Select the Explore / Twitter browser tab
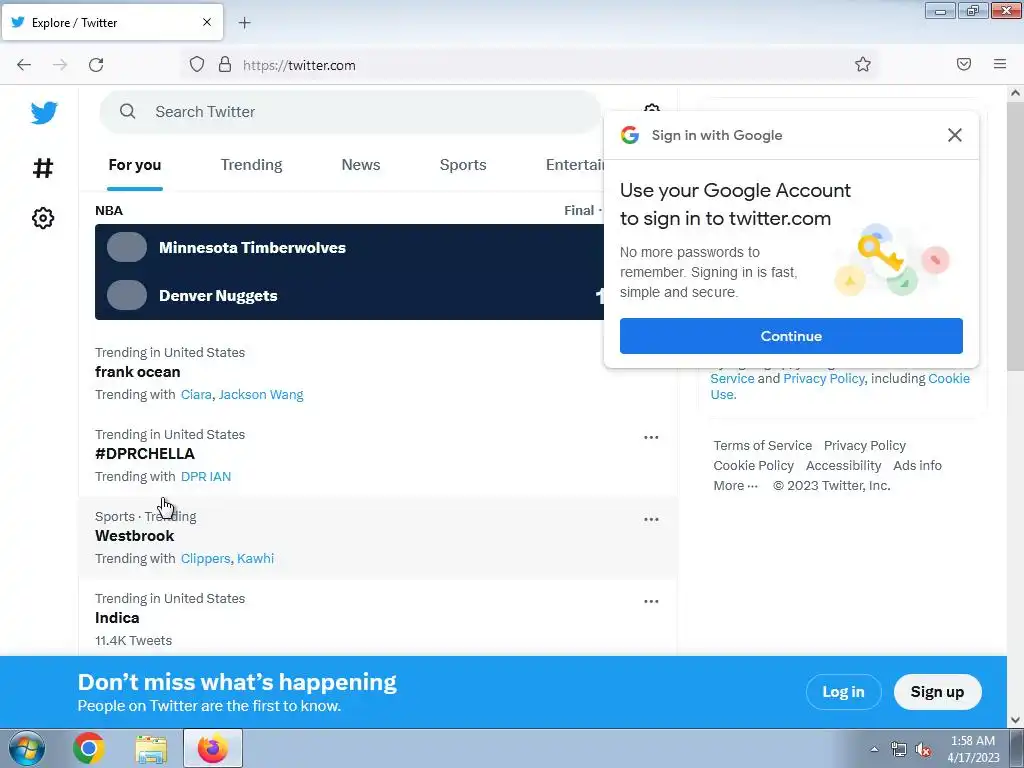This screenshot has height=768, width=1024. point(112,22)
